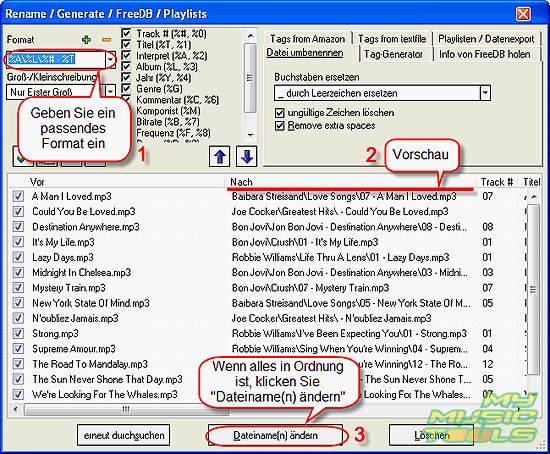550x454 pixels.
Task: Uncheck file Supreme Amour.mp3
Action: pyautogui.click(x=18, y=349)
